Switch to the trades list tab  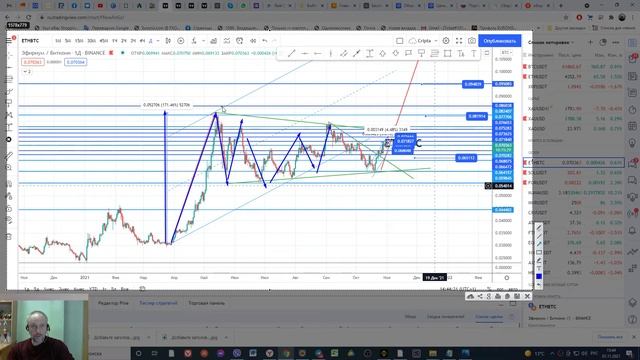pos(489,316)
